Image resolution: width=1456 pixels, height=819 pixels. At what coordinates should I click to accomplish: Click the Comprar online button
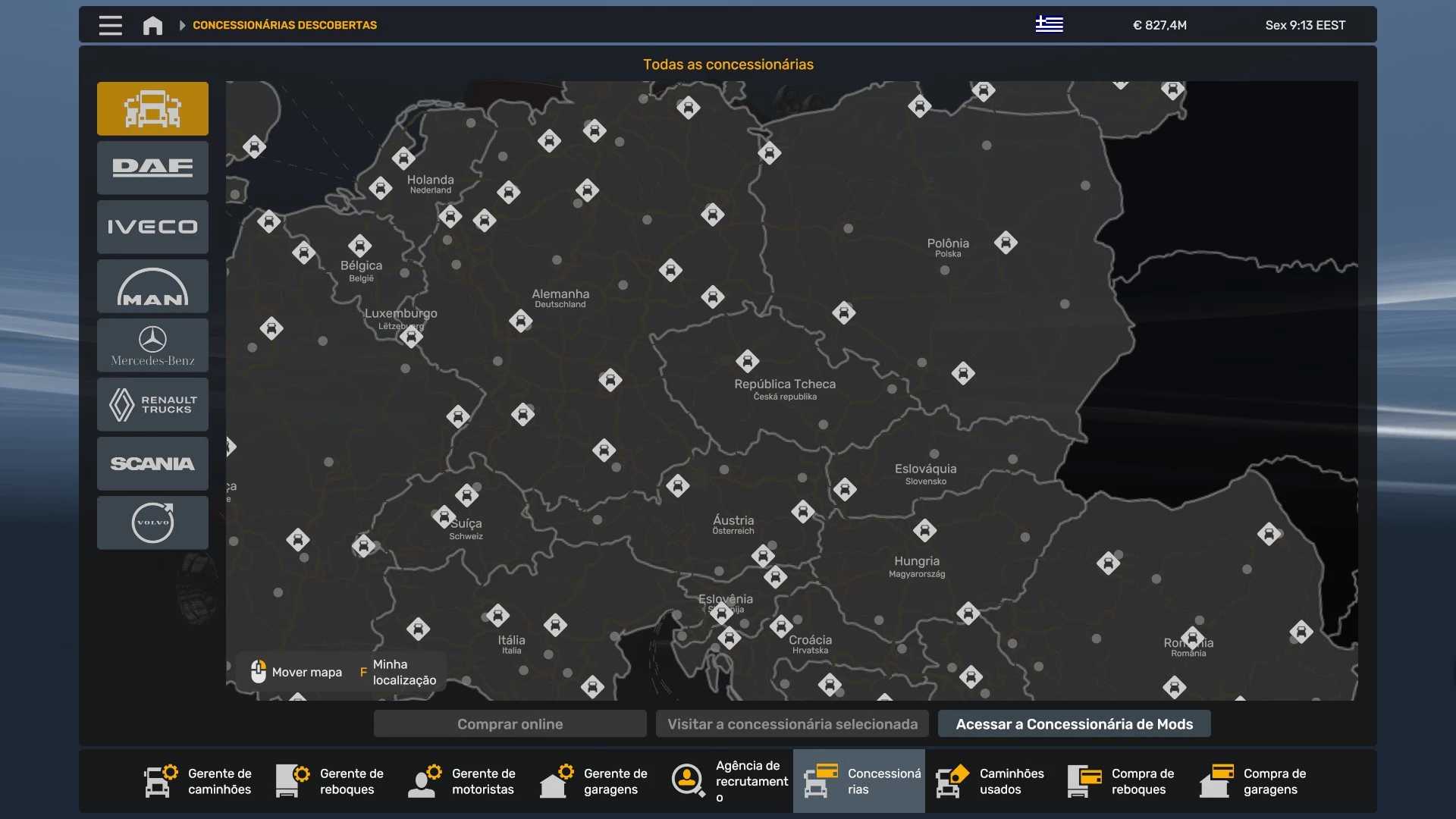coord(510,724)
